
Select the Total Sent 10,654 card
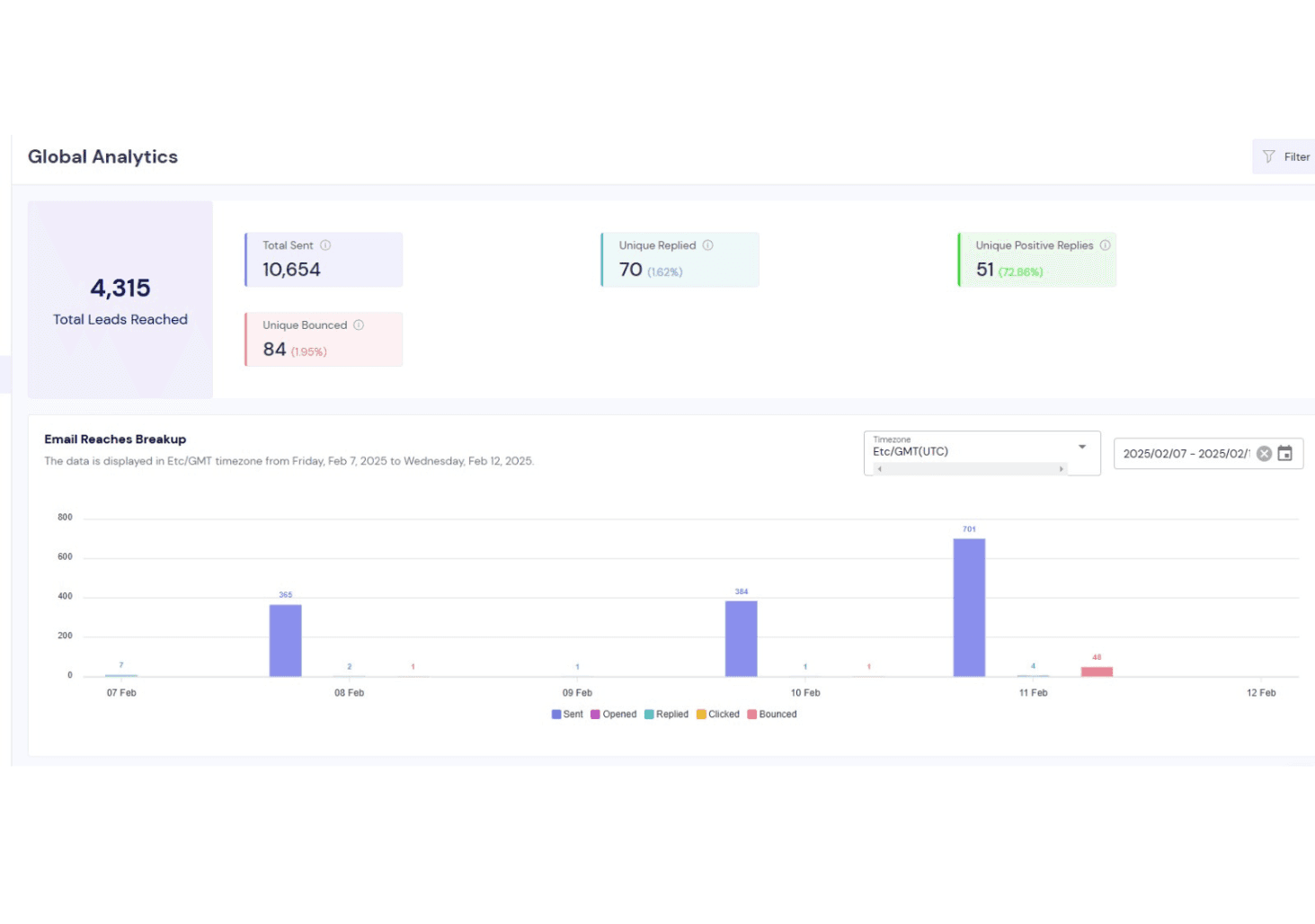click(x=324, y=260)
